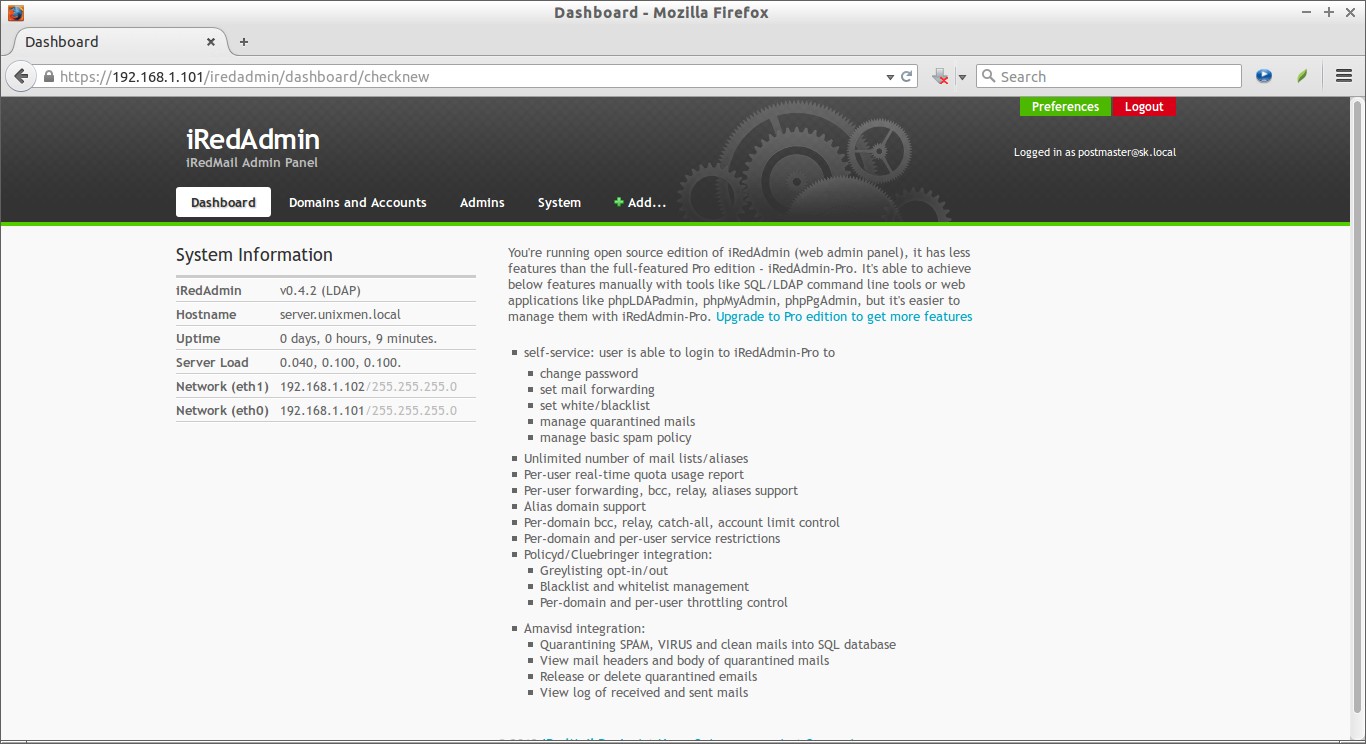Close the Dashboard browser tab
Viewport: 1366px width, 744px height.
pos(211,42)
